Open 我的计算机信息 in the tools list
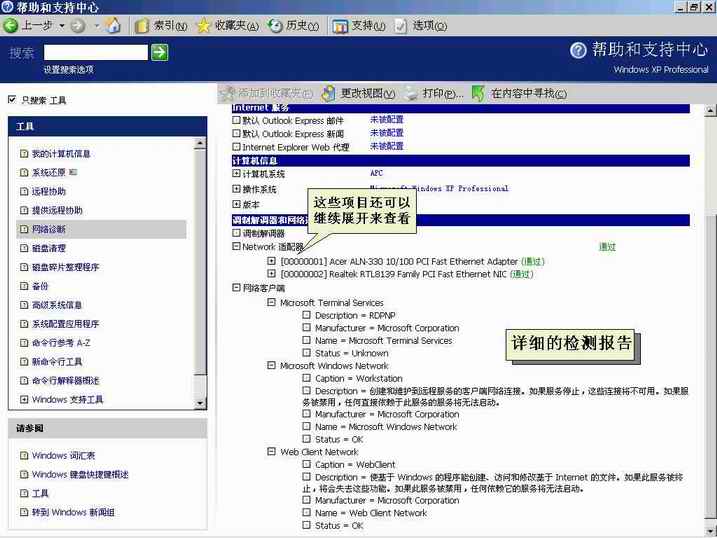This screenshot has height=538, width=717. tap(60, 154)
